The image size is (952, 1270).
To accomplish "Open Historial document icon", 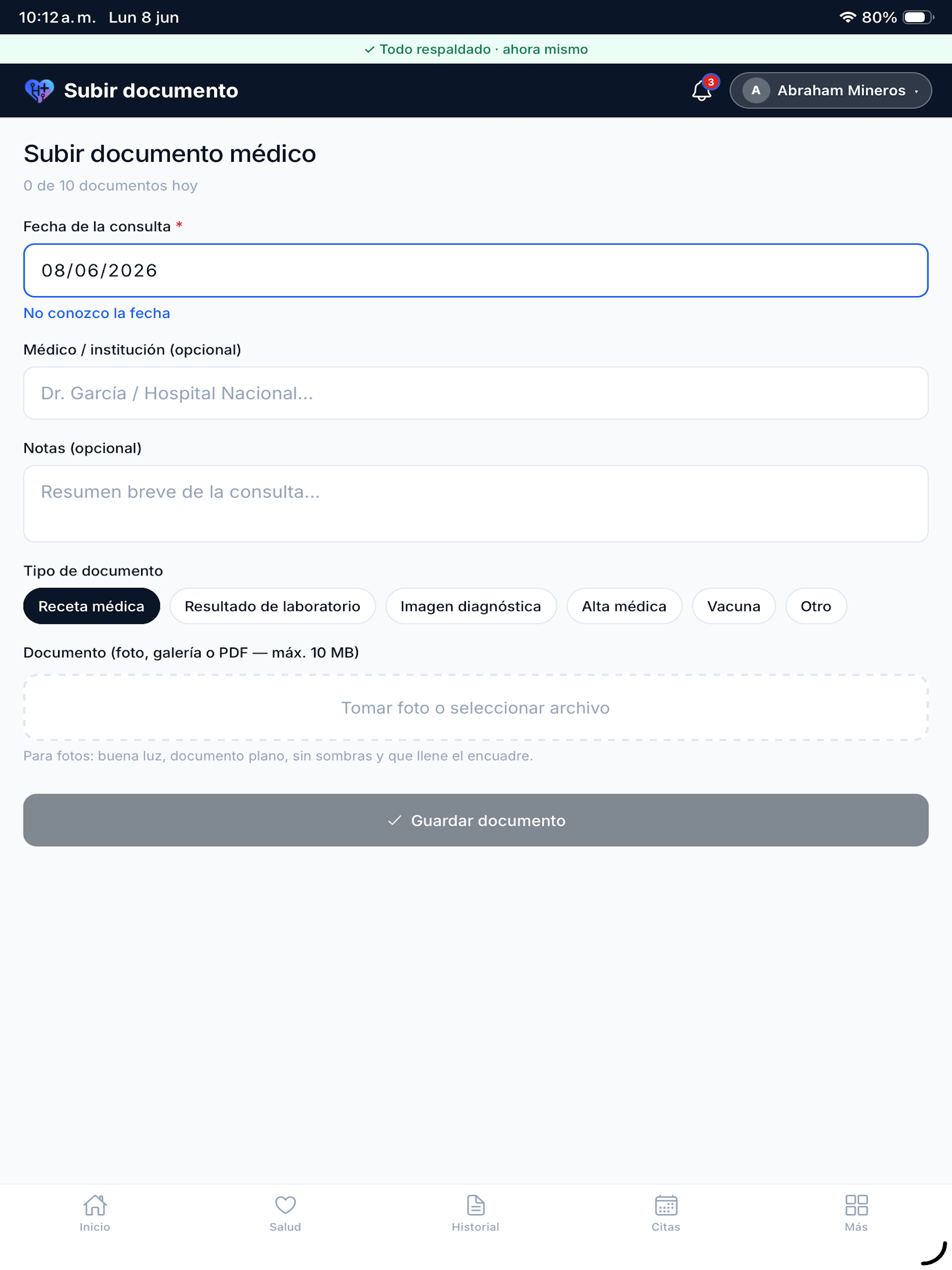I will pyautogui.click(x=476, y=1205).
